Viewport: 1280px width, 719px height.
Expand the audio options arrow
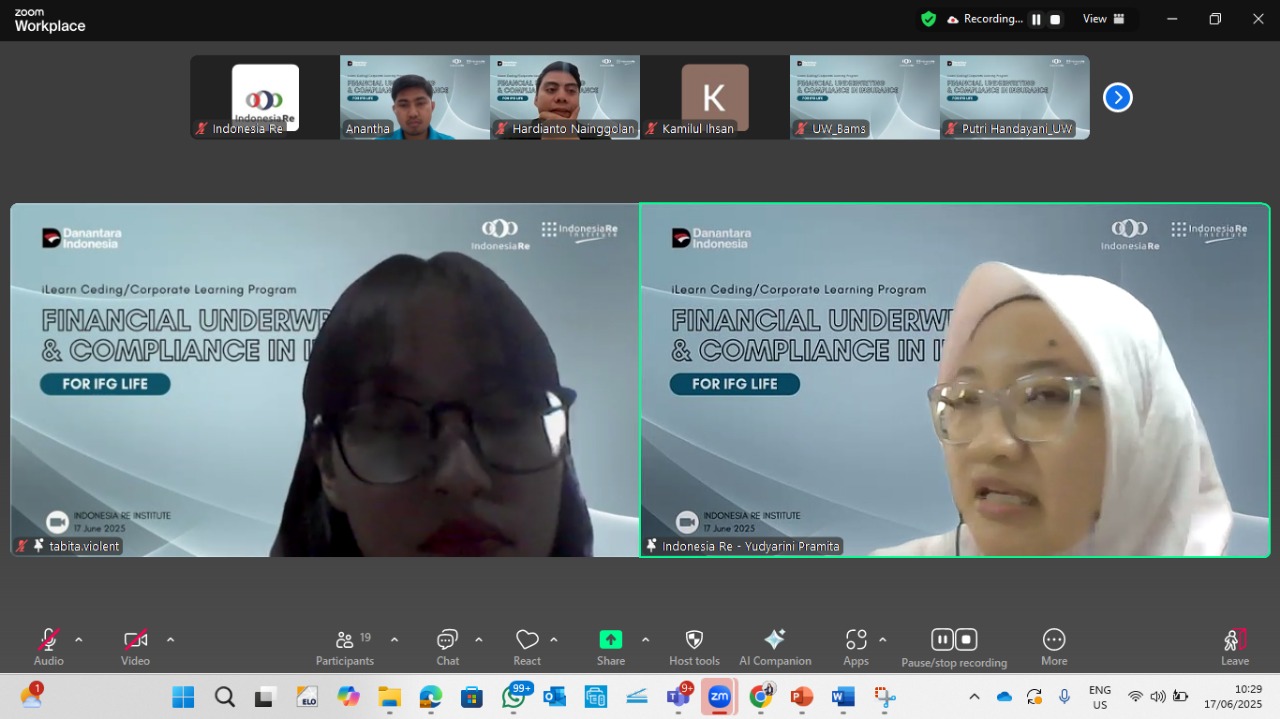[79, 640]
